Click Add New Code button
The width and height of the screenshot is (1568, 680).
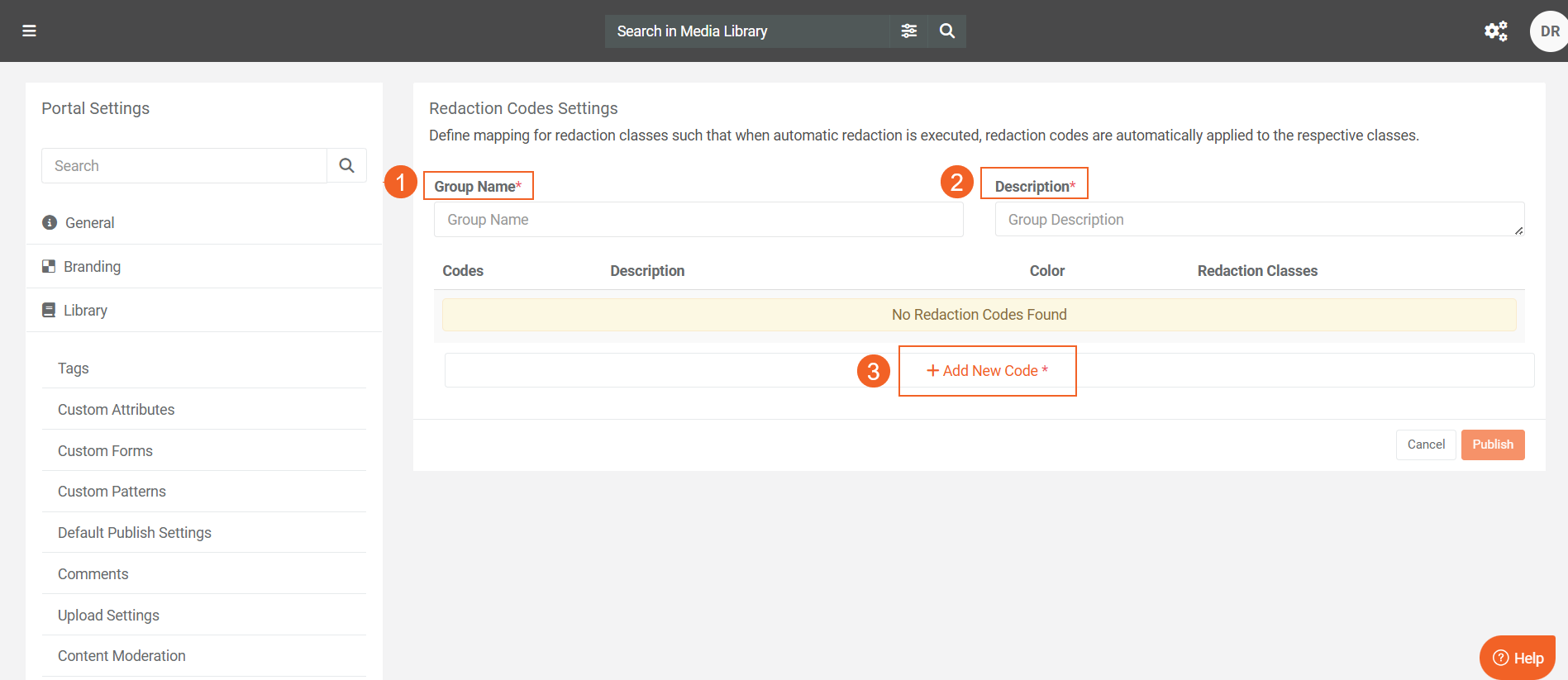coord(987,371)
